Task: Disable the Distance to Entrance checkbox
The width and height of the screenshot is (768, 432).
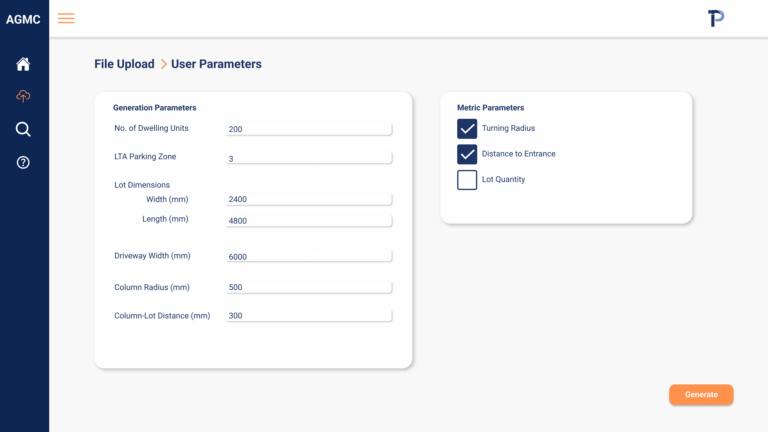Action: (x=467, y=154)
